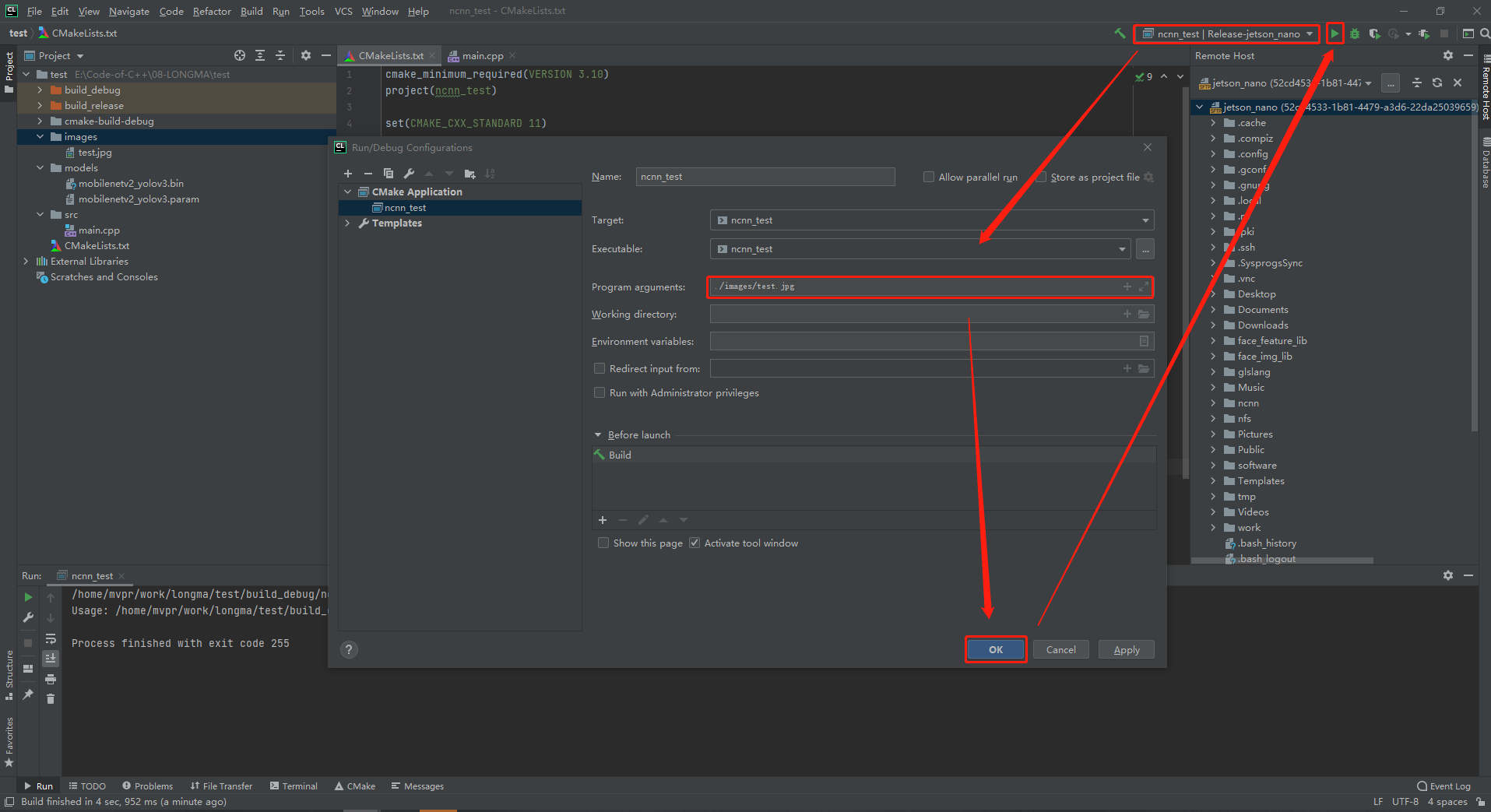Click the OK button in the dialog

996,649
